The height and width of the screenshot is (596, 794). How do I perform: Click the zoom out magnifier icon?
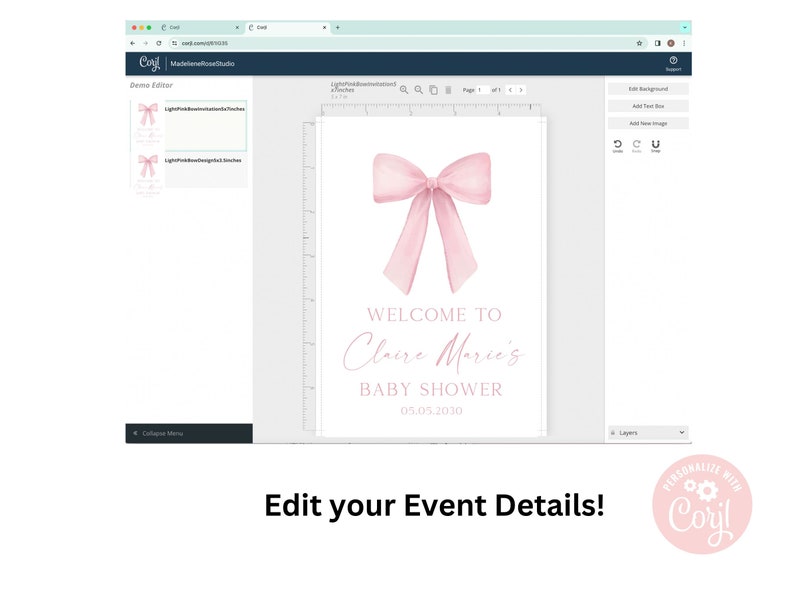coord(418,90)
